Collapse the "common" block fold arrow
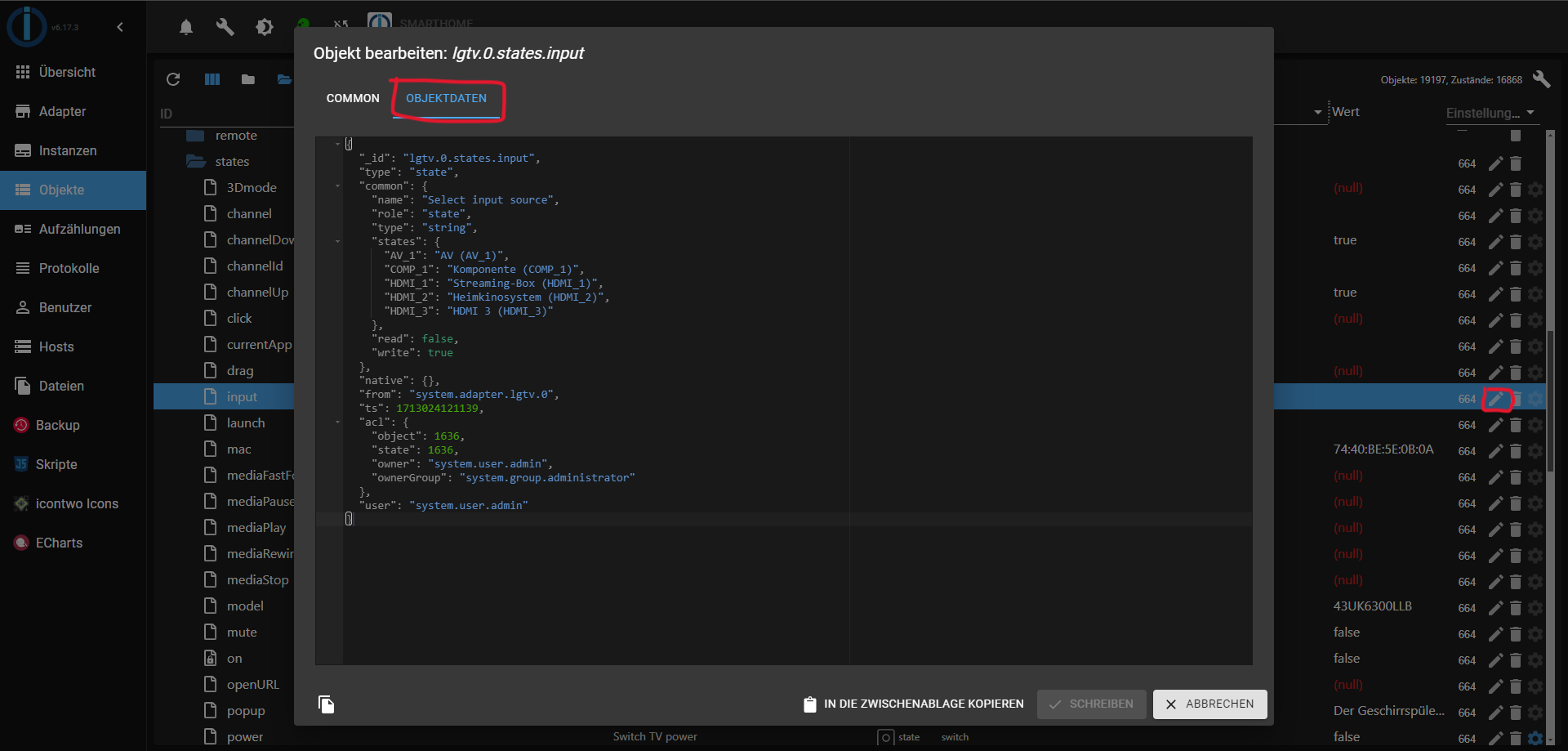The height and width of the screenshot is (751, 1568). pyautogui.click(x=337, y=186)
